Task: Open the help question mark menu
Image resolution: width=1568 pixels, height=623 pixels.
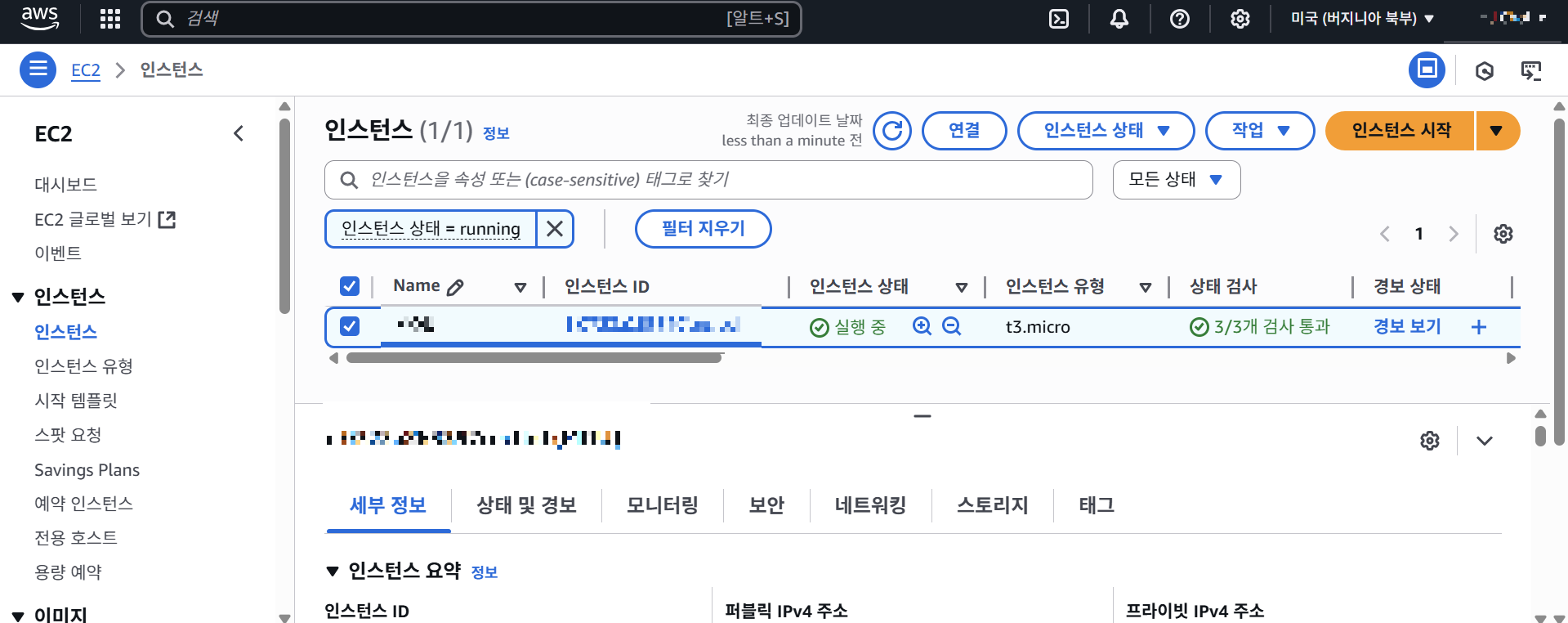Action: pyautogui.click(x=1180, y=19)
